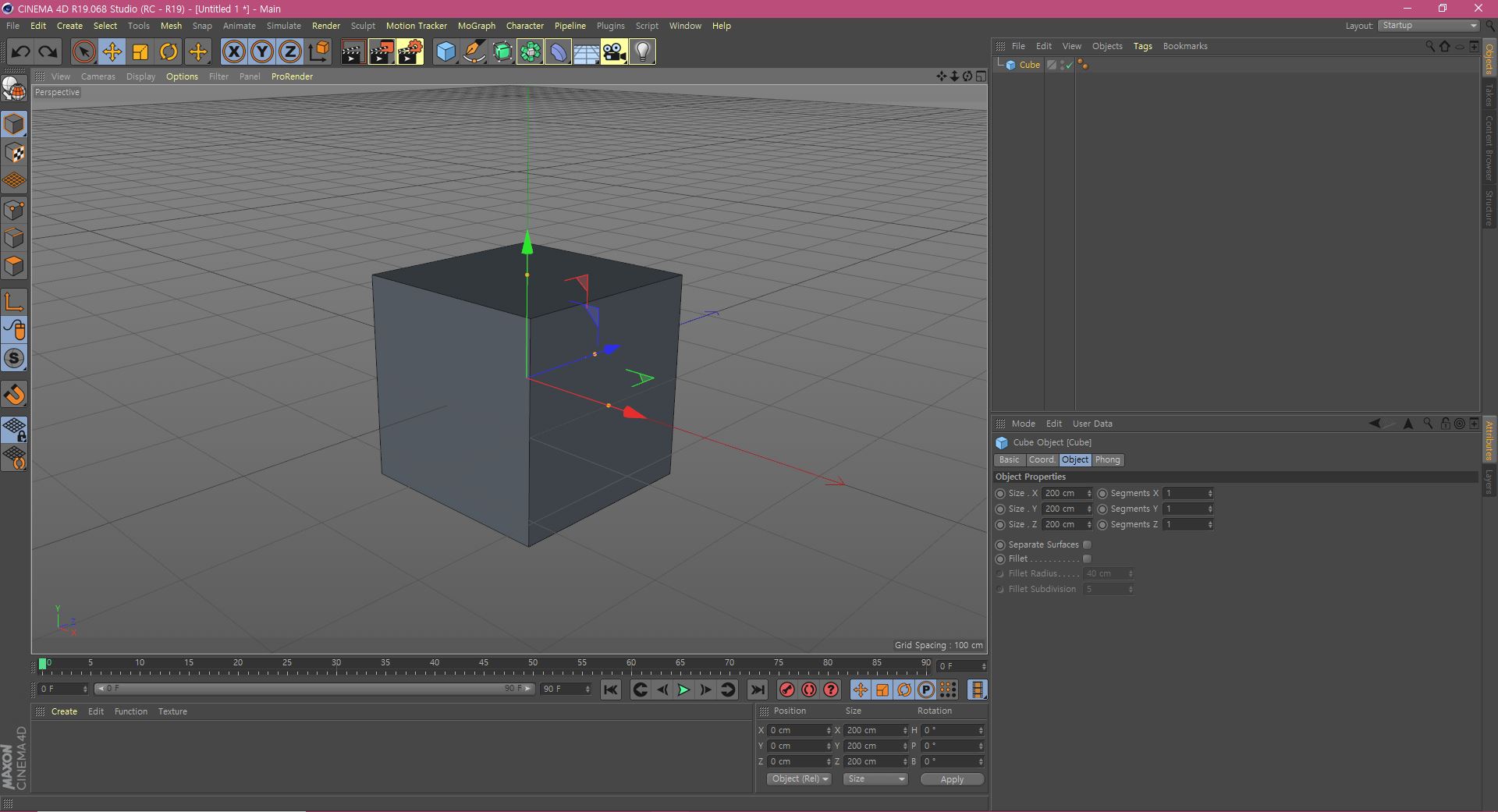1498x812 pixels.
Task: Open the MoGraph menu
Action: tap(476, 26)
